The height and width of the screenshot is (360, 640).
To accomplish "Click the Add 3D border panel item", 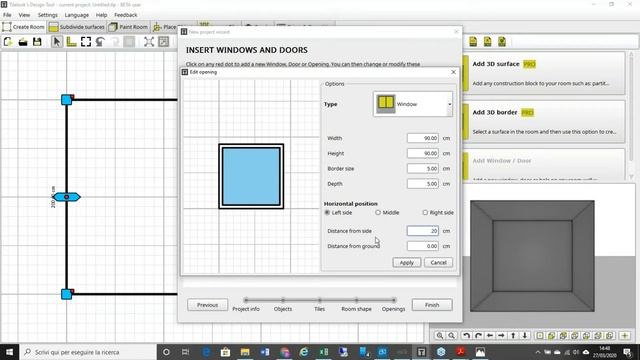I will pyautogui.click(x=544, y=122).
